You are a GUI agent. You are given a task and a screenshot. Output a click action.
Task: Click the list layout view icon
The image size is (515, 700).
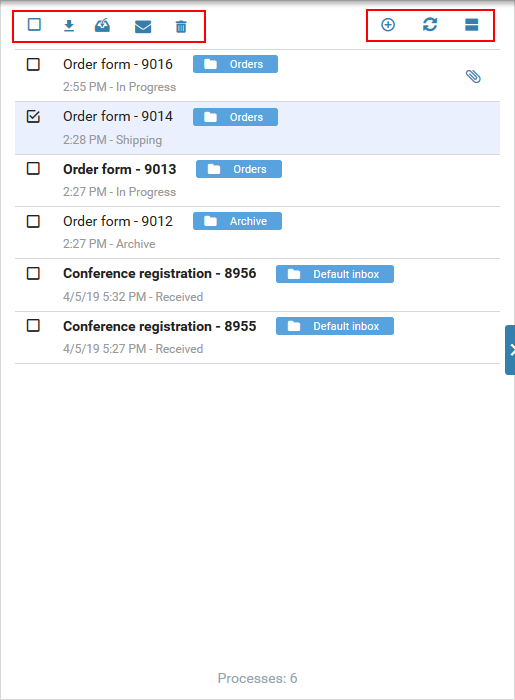[x=471, y=25]
